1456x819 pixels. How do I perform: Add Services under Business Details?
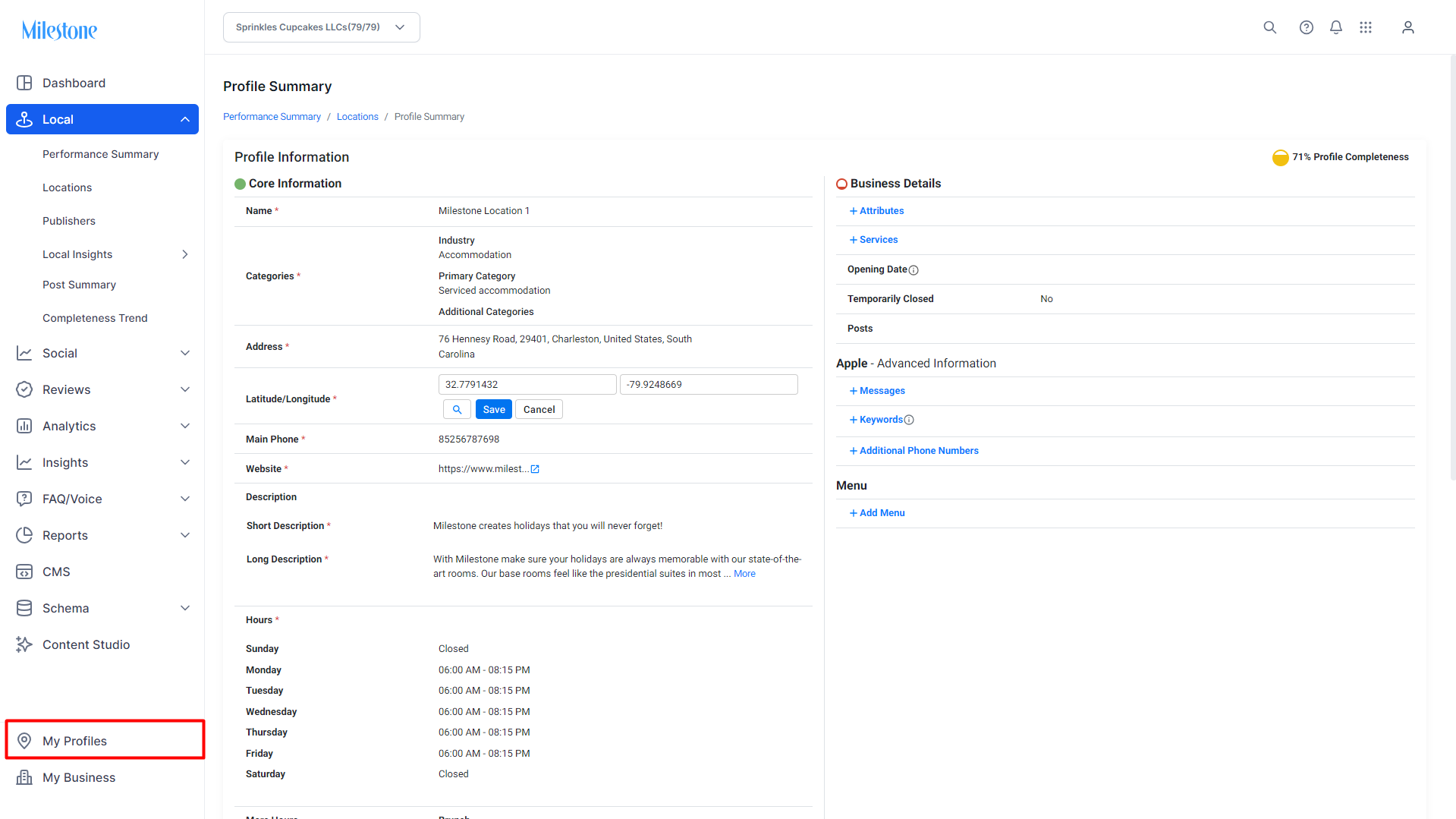point(873,240)
